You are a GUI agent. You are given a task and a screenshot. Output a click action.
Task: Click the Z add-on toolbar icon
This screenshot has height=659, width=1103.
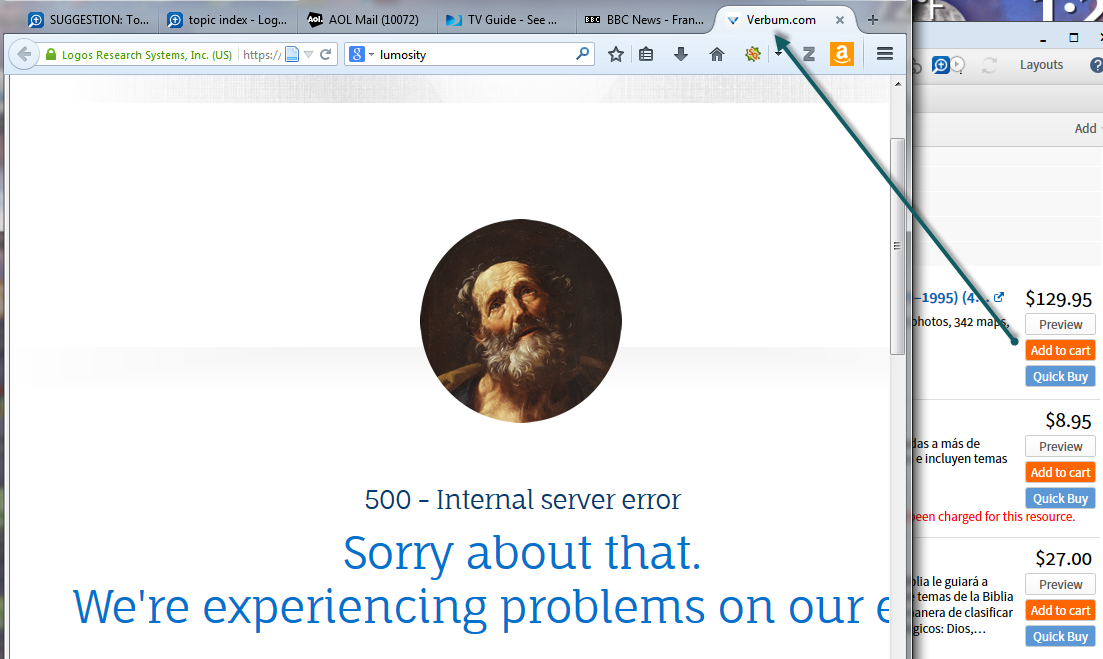809,54
